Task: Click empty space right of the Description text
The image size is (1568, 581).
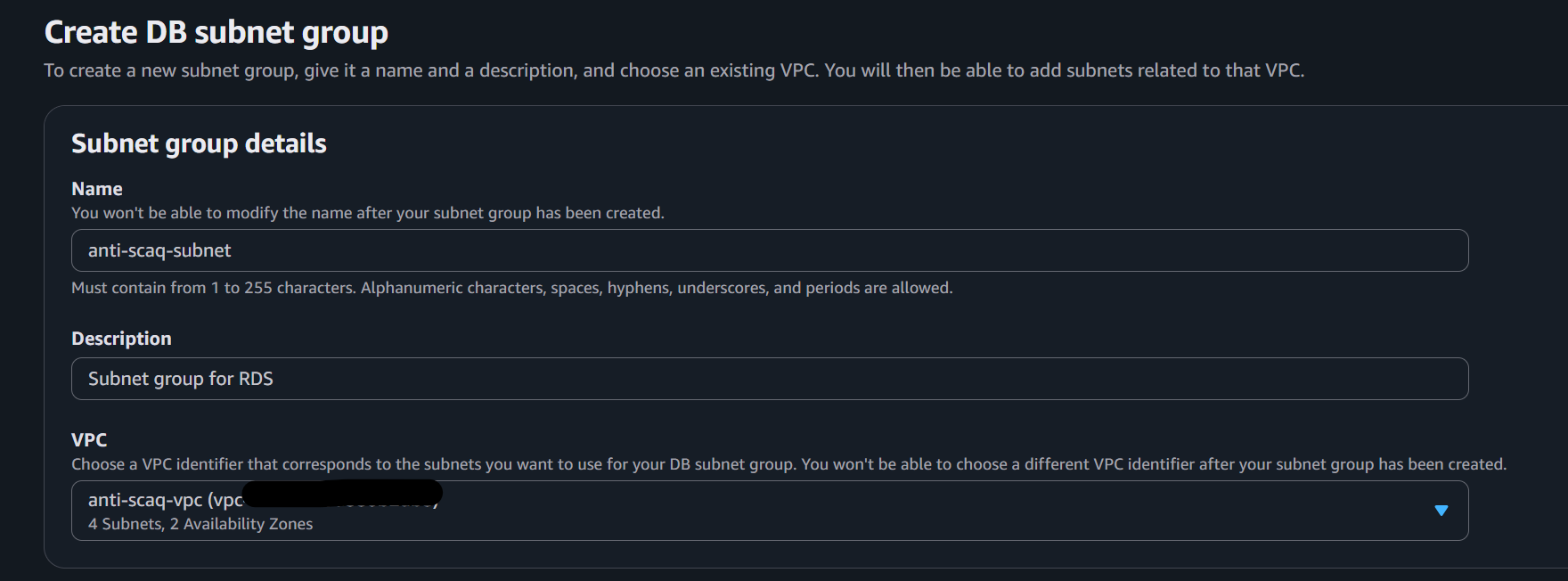Action: pyautogui.click(x=869, y=379)
